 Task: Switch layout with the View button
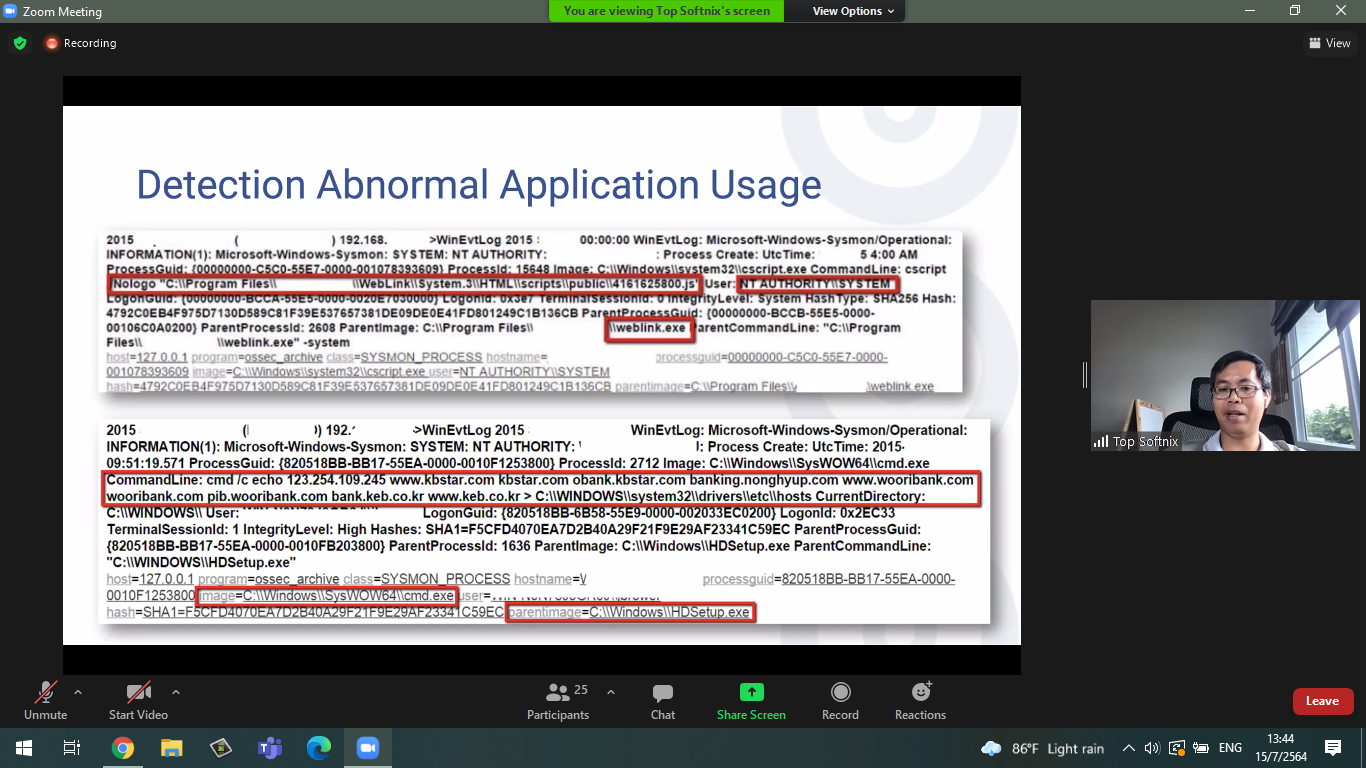coord(1330,43)
